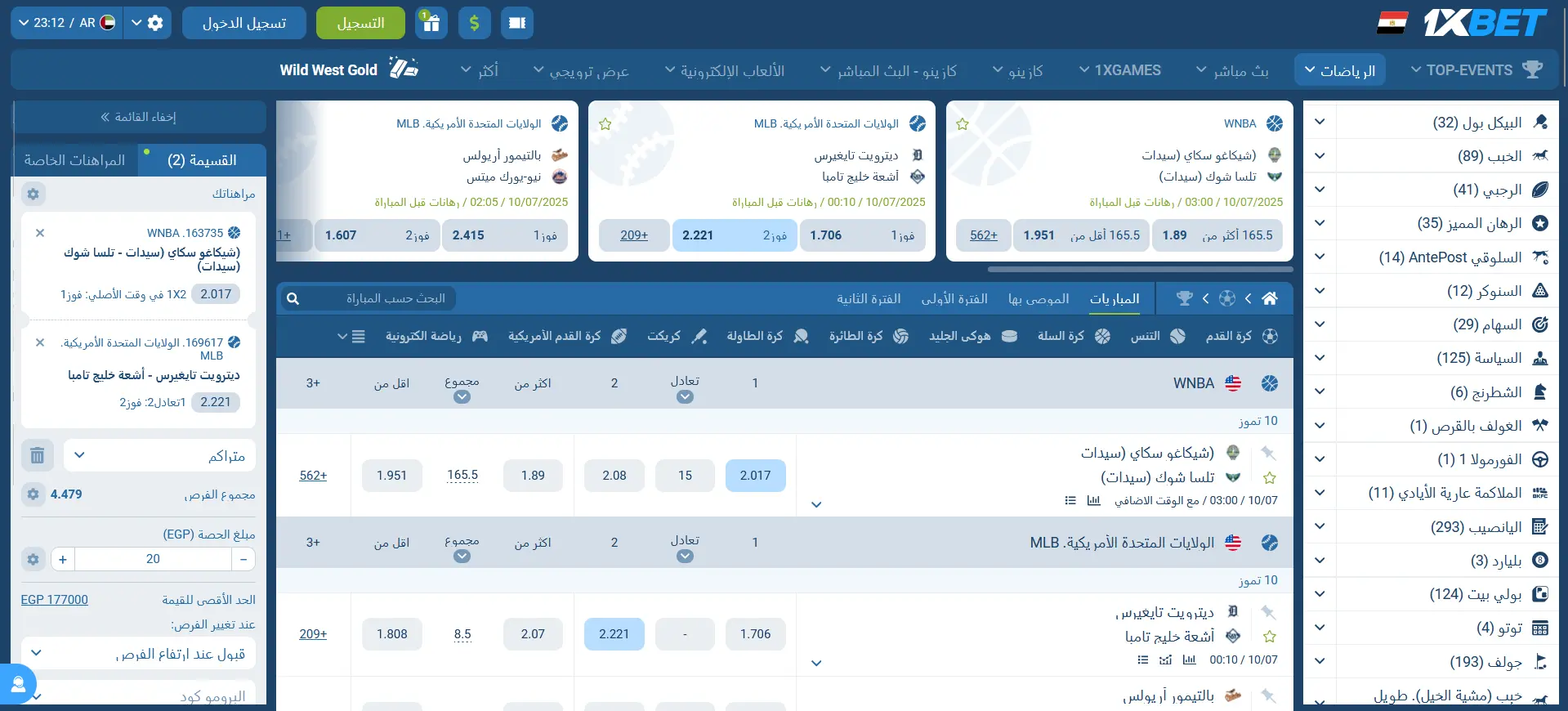Click the dollar payment icon
Screen dimensions: 1568x711
[474, 23]
